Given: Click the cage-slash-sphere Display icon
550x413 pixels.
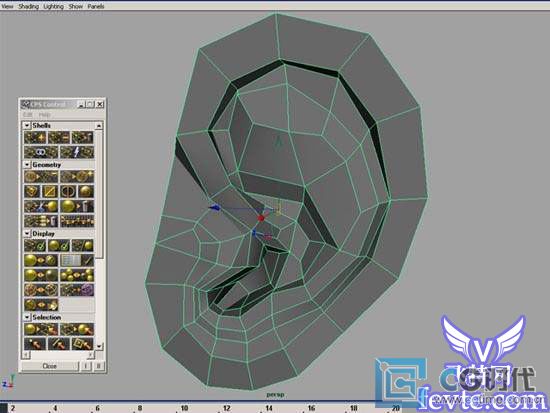Looking at the screenshot, I should pyautogui.click(x=82, y=245).
